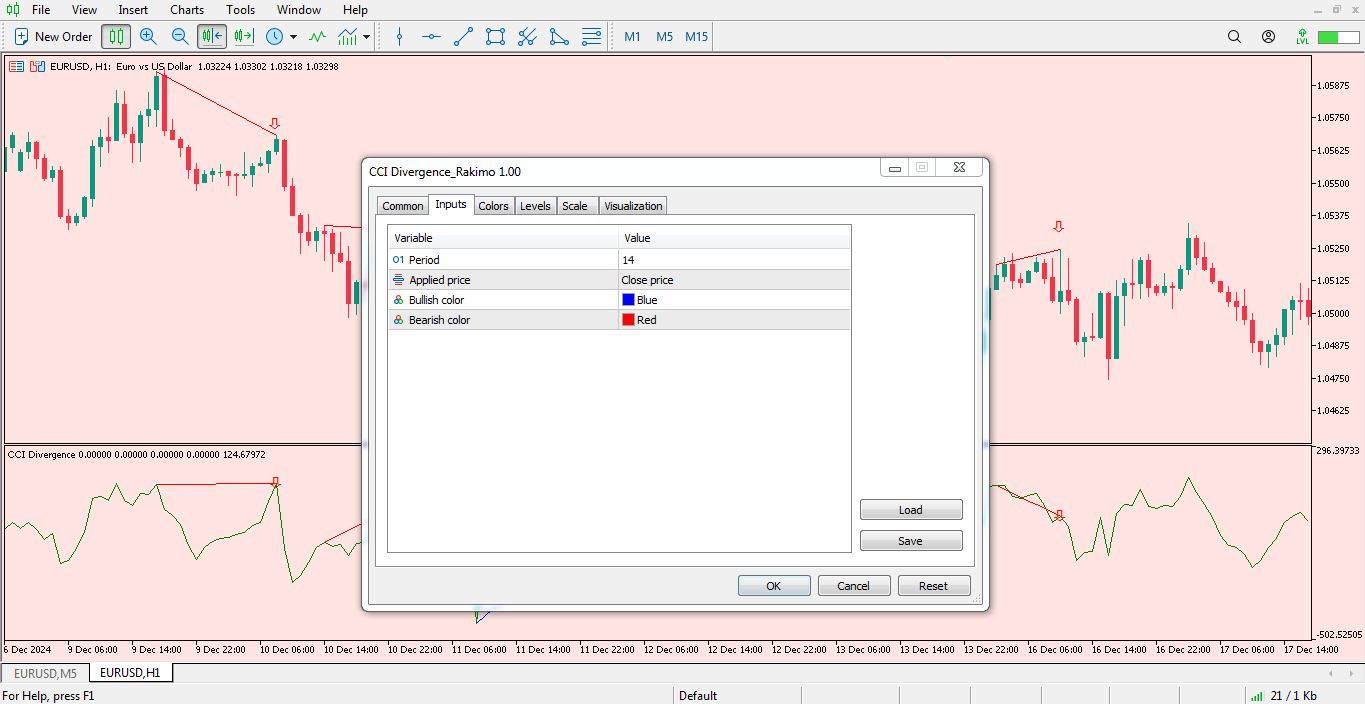Viewport: 1365px width, 704px height.
Task: Click the Cancel button
Action: point(854,586)
